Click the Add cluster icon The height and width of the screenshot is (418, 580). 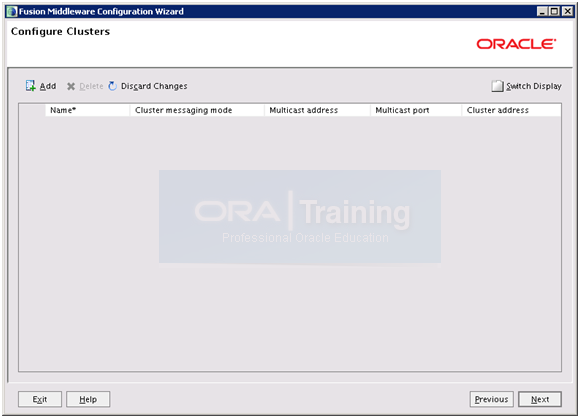(30, 86)
